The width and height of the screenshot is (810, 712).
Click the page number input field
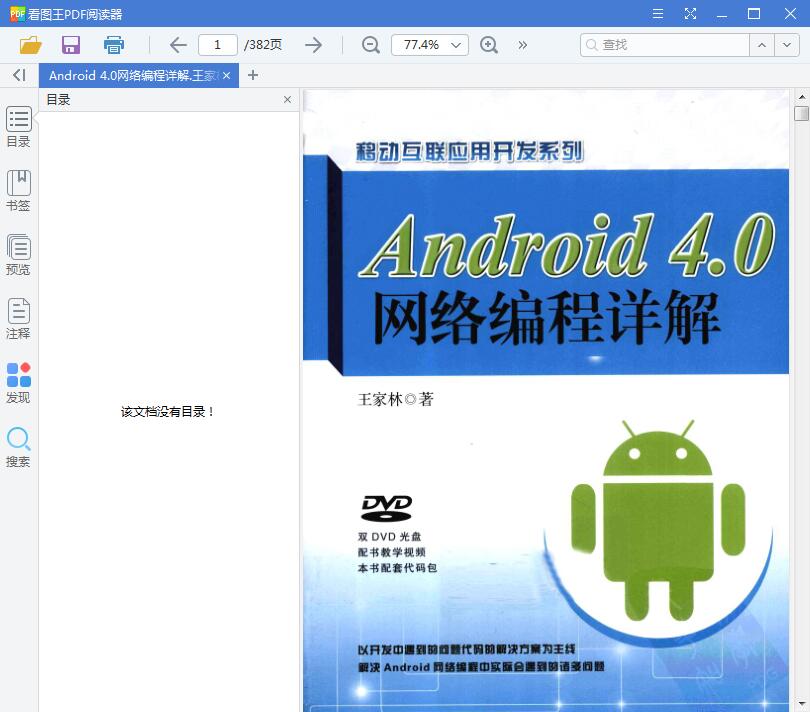(x=217, y=45)
